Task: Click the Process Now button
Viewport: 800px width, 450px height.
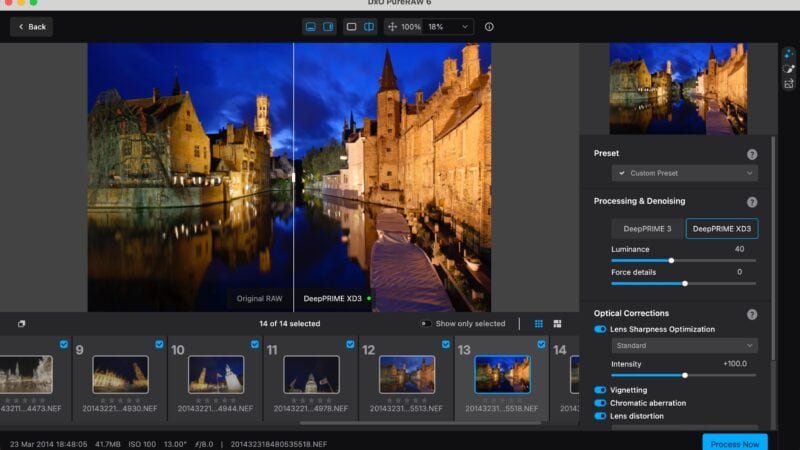Action: 735,443
